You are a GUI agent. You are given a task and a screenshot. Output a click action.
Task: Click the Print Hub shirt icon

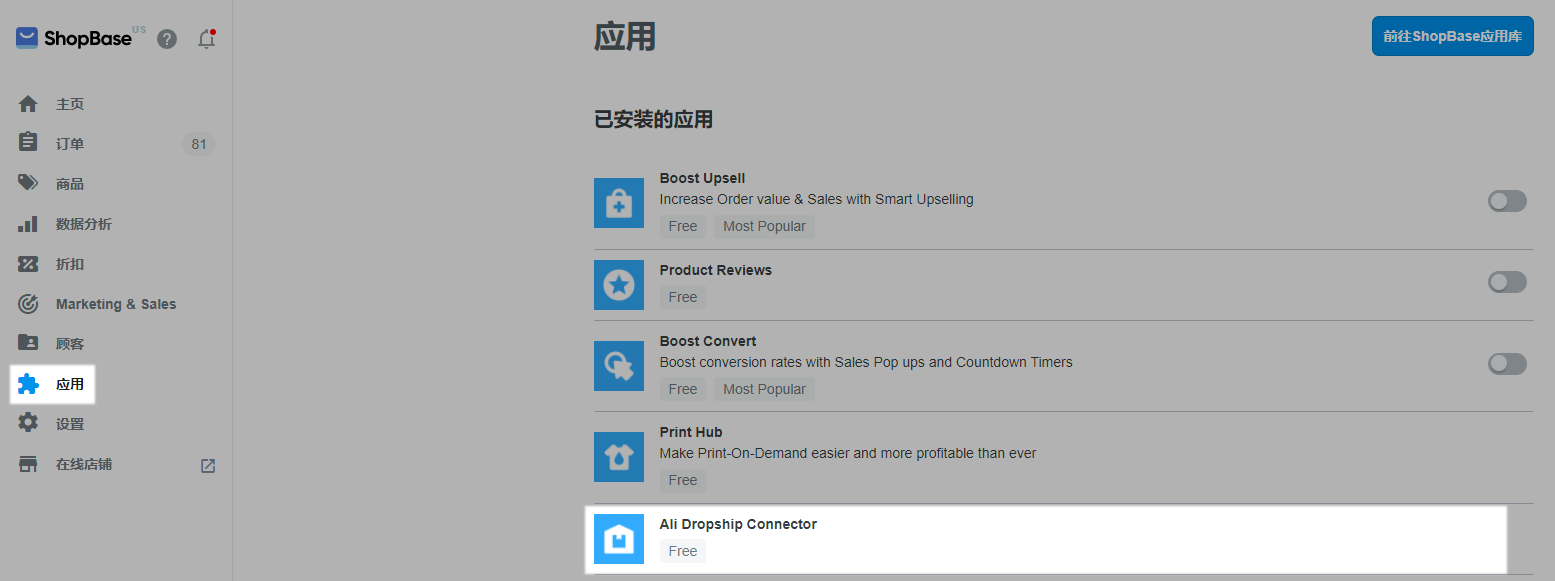coord(619,457)
